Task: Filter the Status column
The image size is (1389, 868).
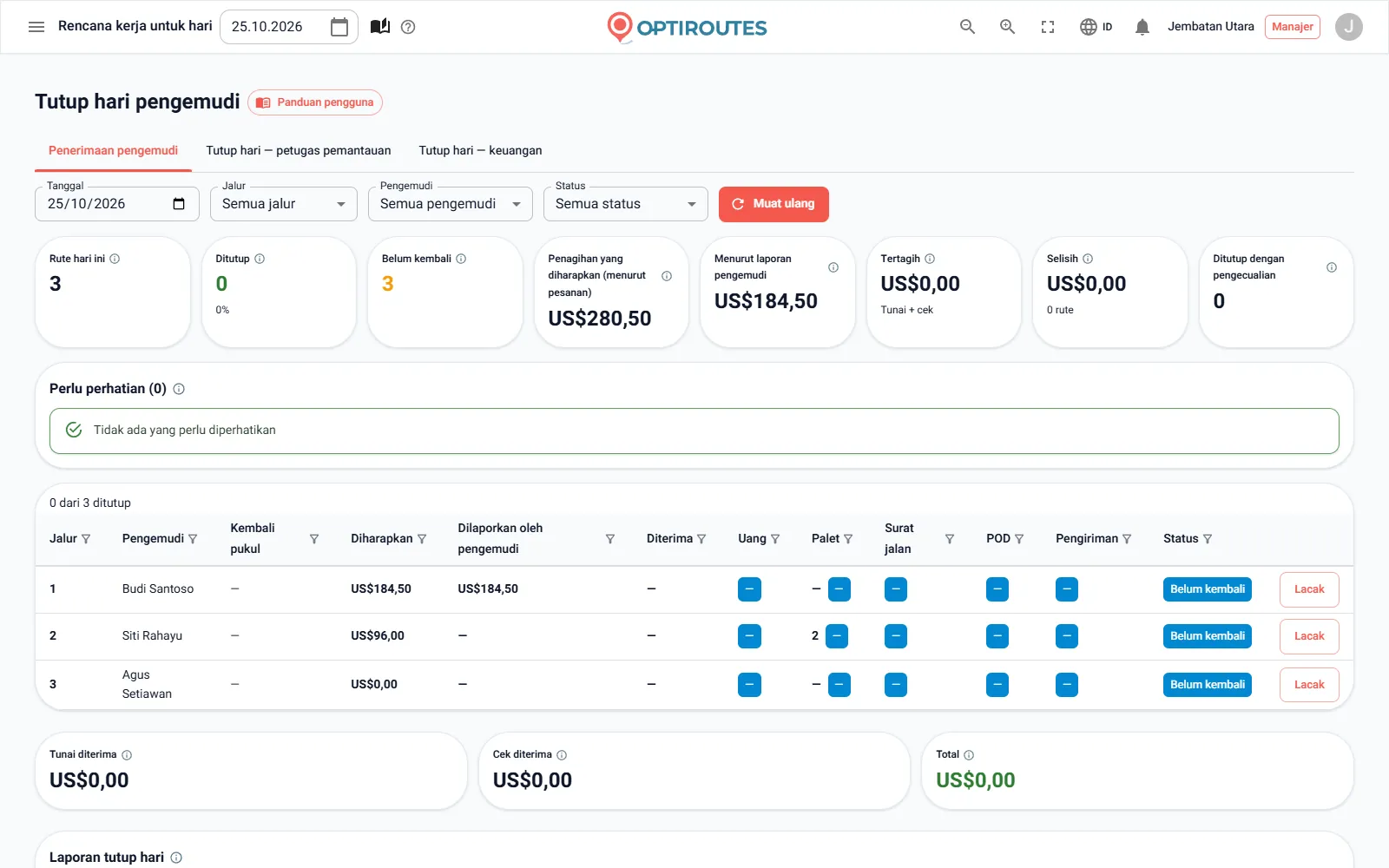Action: [x=1207, y=539]
